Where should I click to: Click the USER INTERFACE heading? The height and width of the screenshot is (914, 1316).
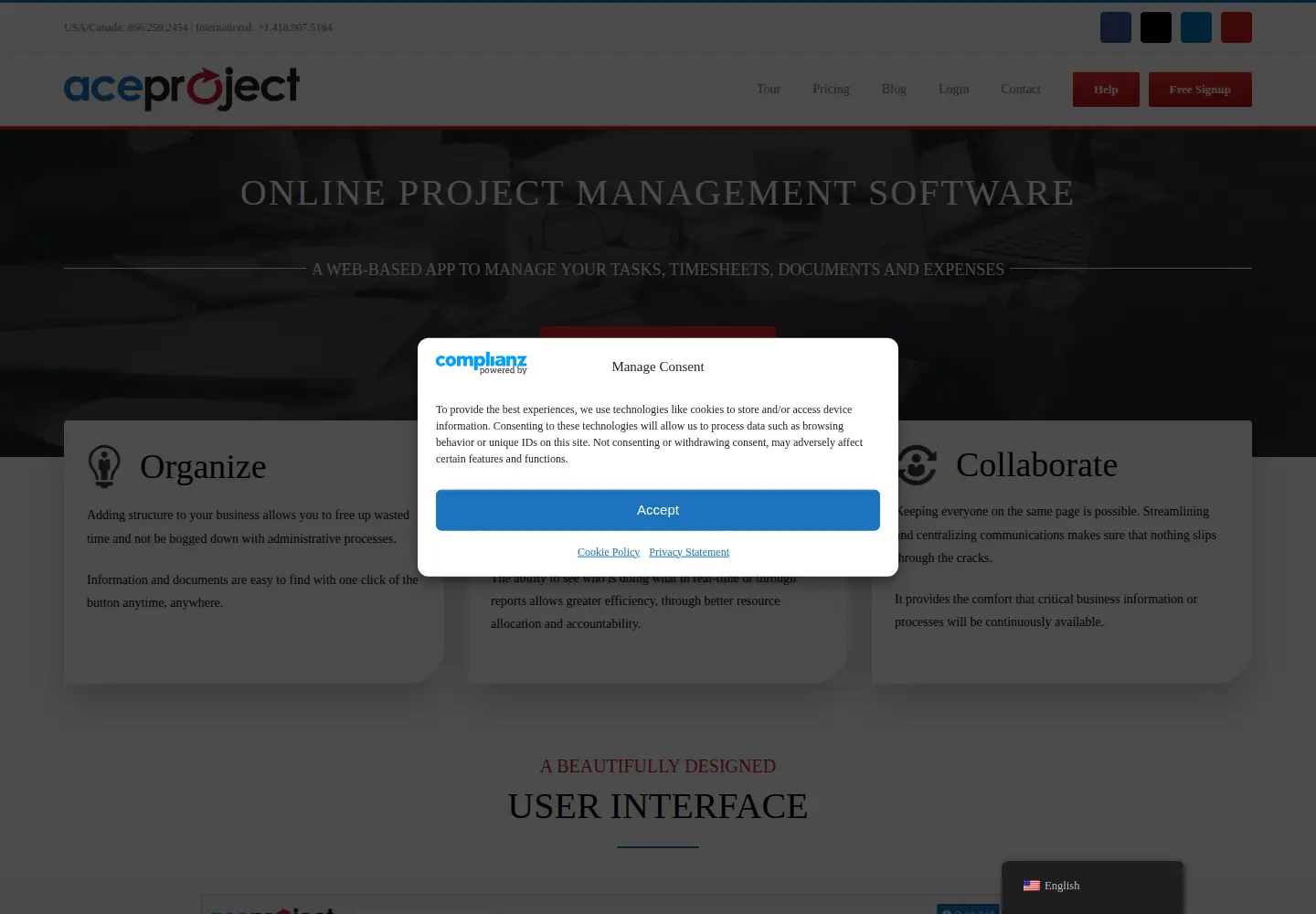658,806
